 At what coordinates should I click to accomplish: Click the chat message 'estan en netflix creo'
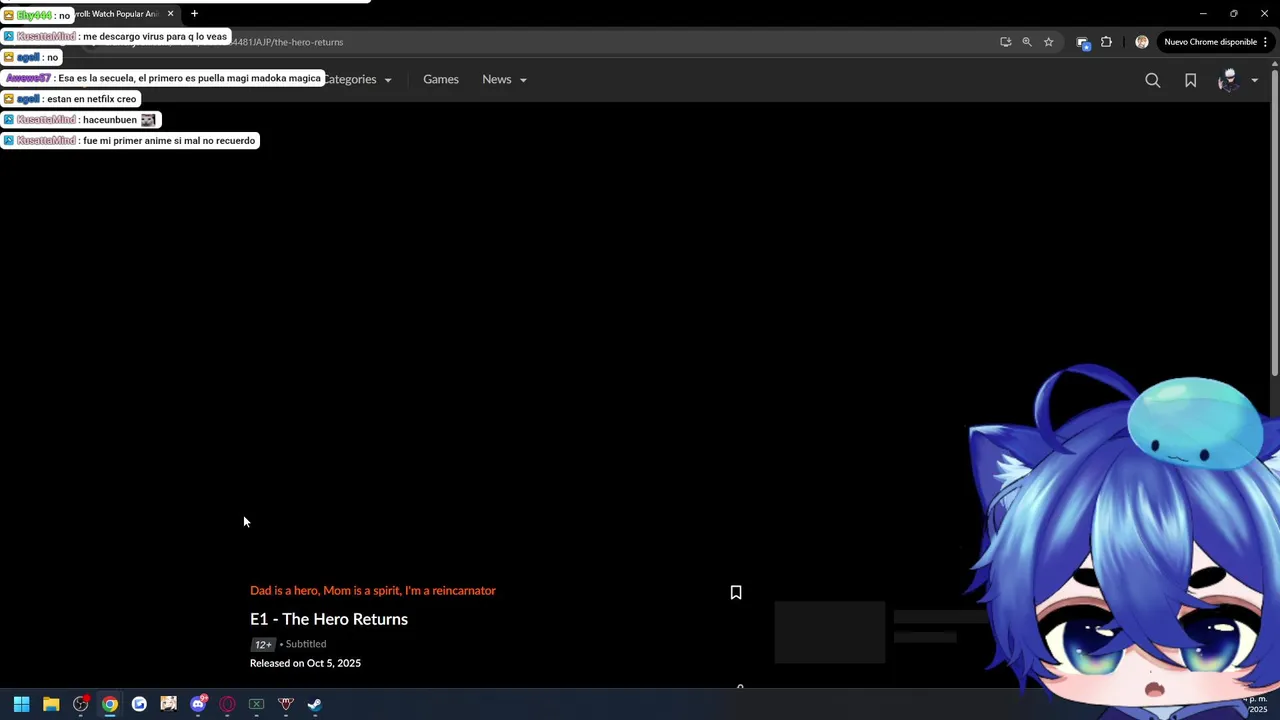(x=70, y=99)
